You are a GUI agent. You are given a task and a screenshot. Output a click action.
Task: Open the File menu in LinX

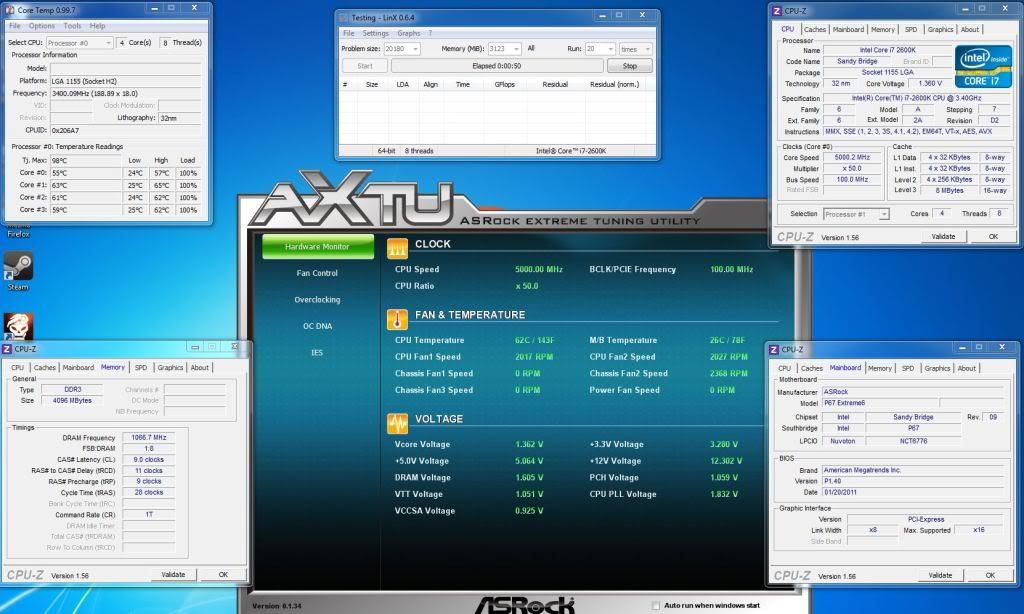[349, 33]
